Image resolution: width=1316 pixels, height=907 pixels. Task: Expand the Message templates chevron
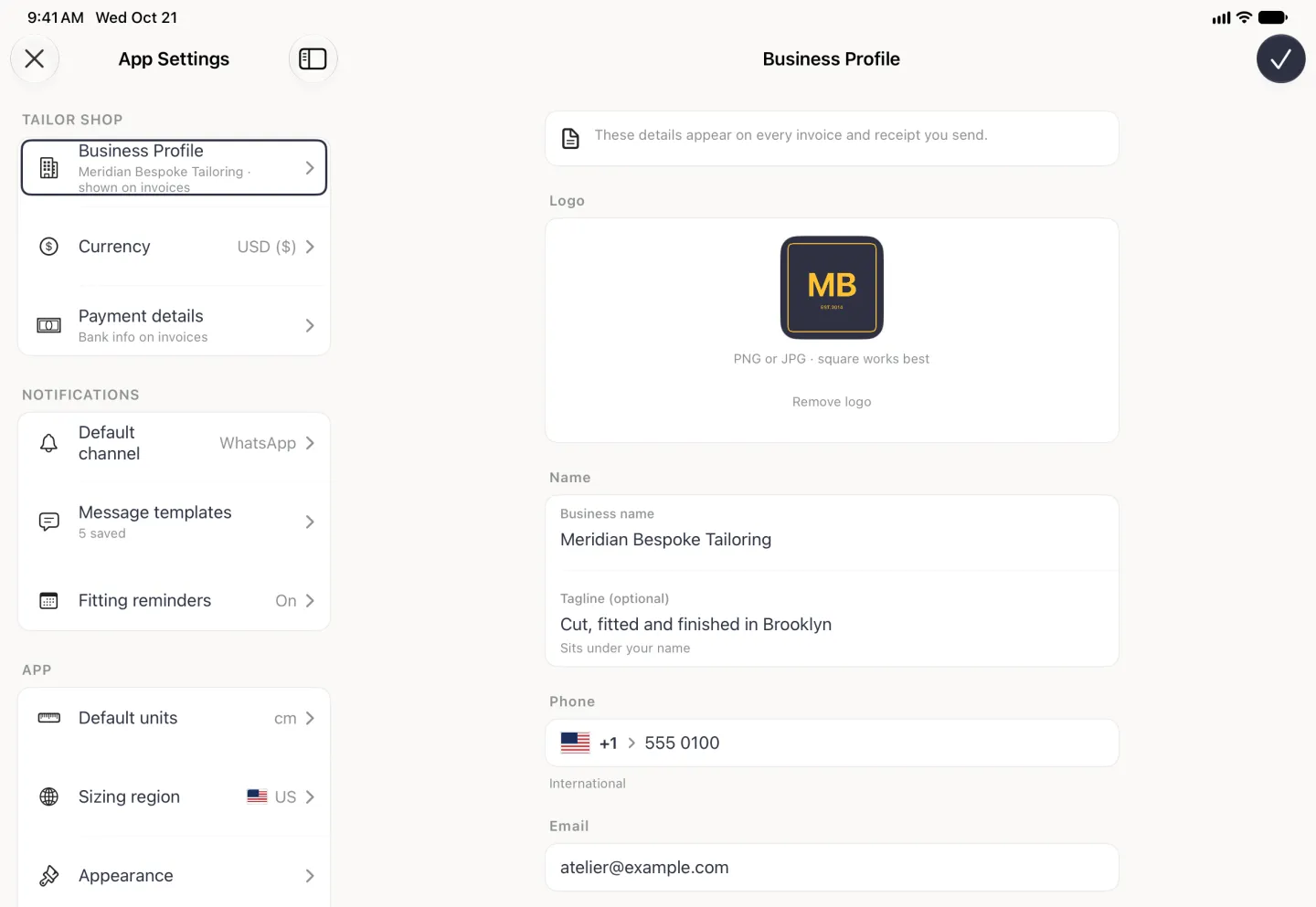pyautogui.click(x=310, y=522)
